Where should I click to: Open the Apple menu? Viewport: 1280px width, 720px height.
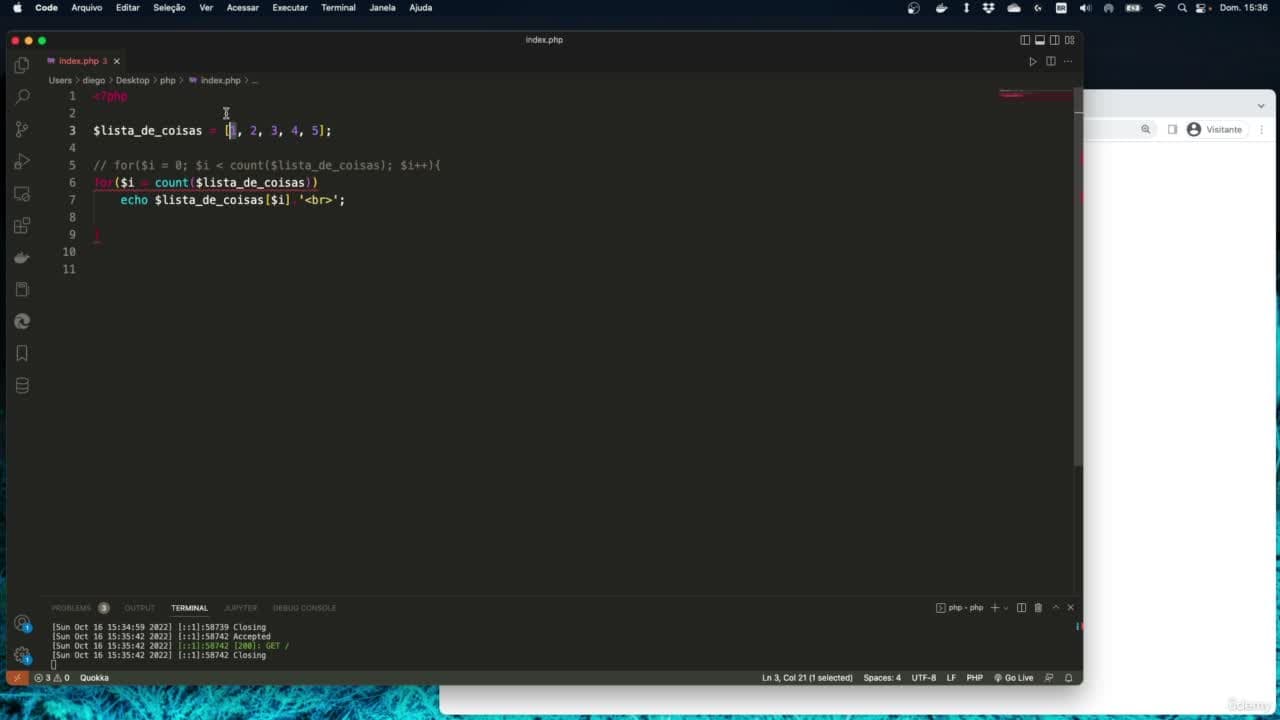tap(17, 8)
